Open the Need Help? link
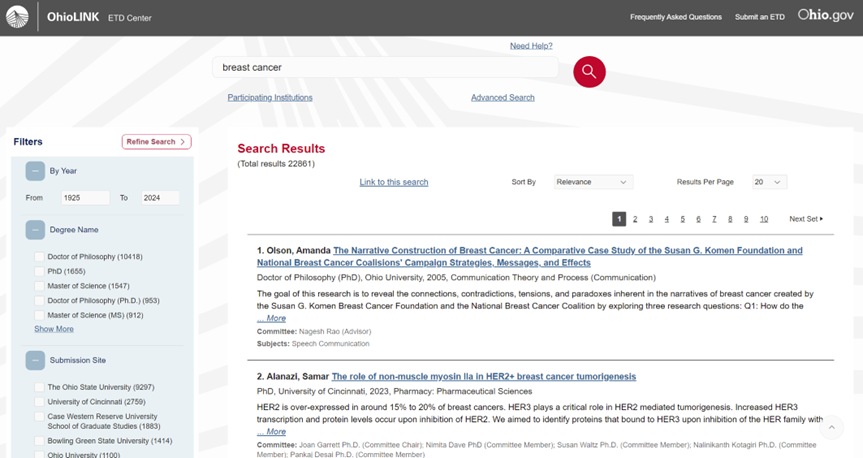Viewport: 863px width, 458px height. tap(531, 46)
